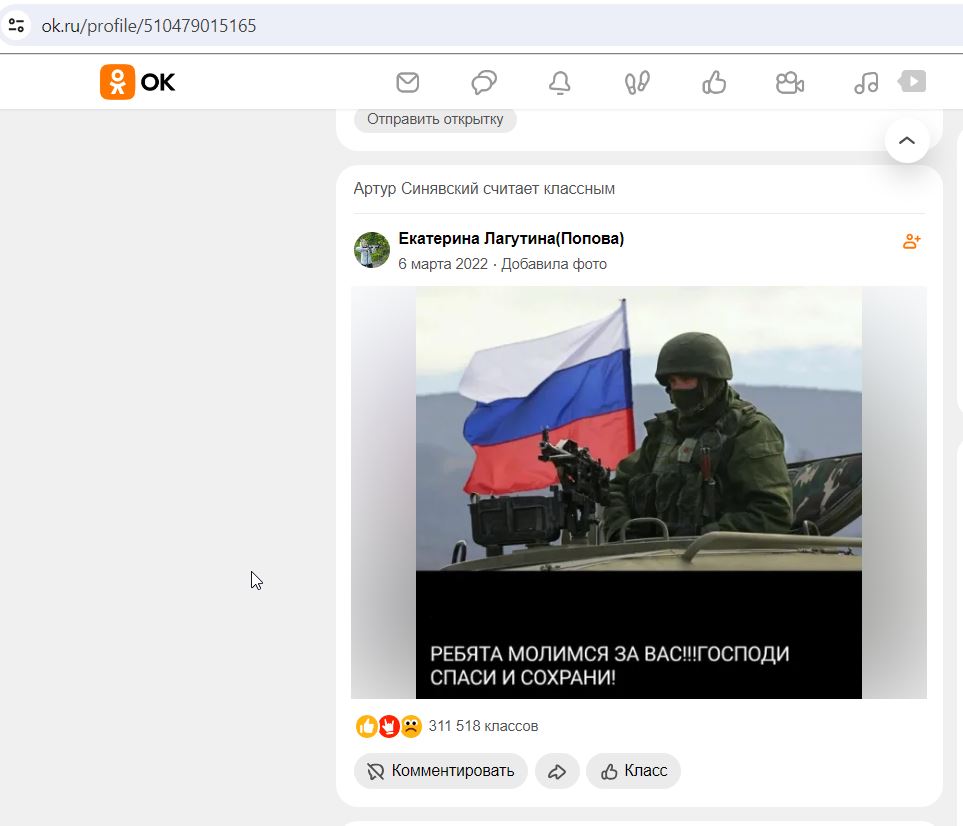
Task: Click the site settings icon in the address bar
Action: point(17,25)
